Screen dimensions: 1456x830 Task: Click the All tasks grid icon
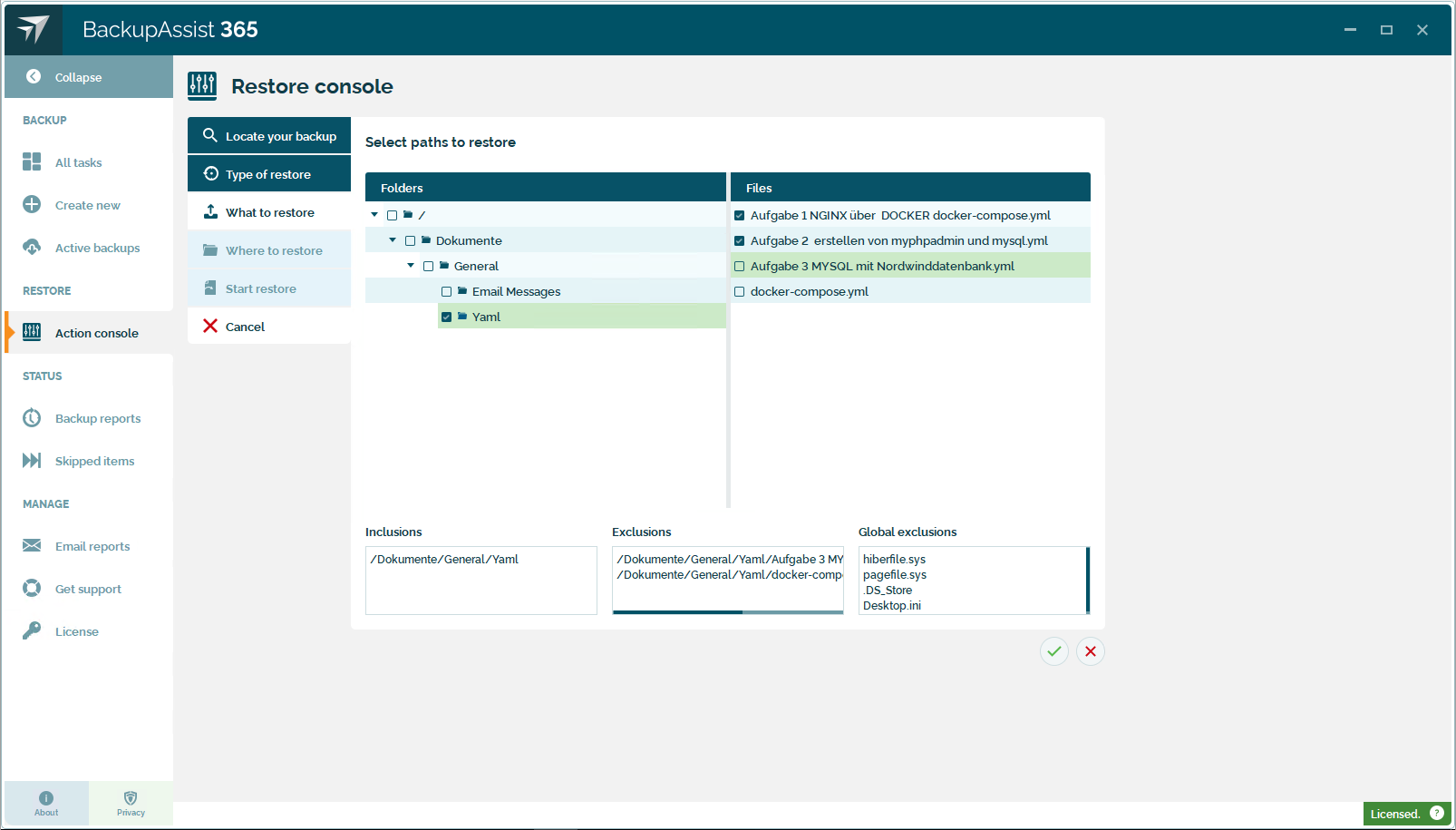(32, 161)
